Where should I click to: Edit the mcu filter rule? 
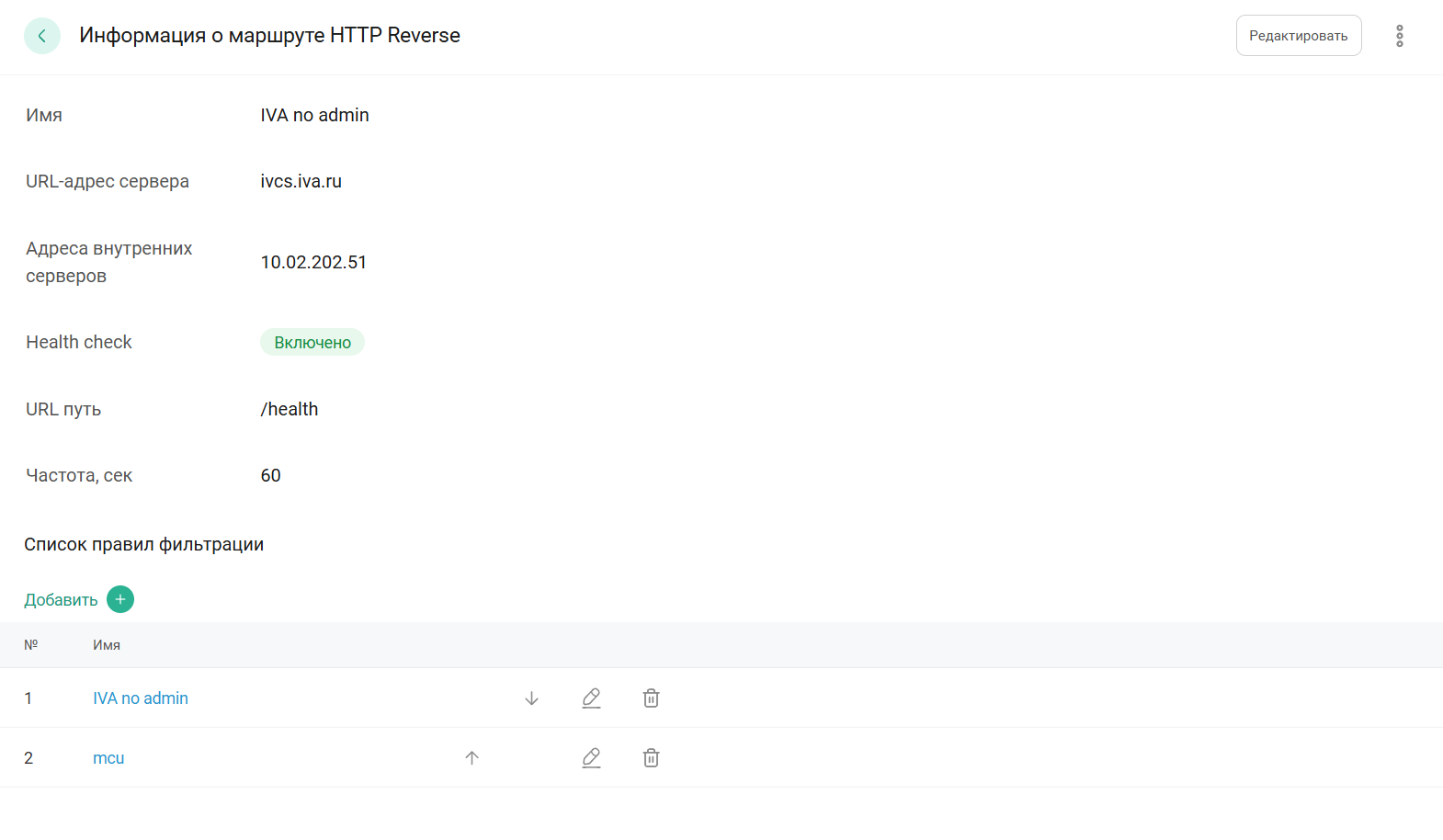pos(591,758)
